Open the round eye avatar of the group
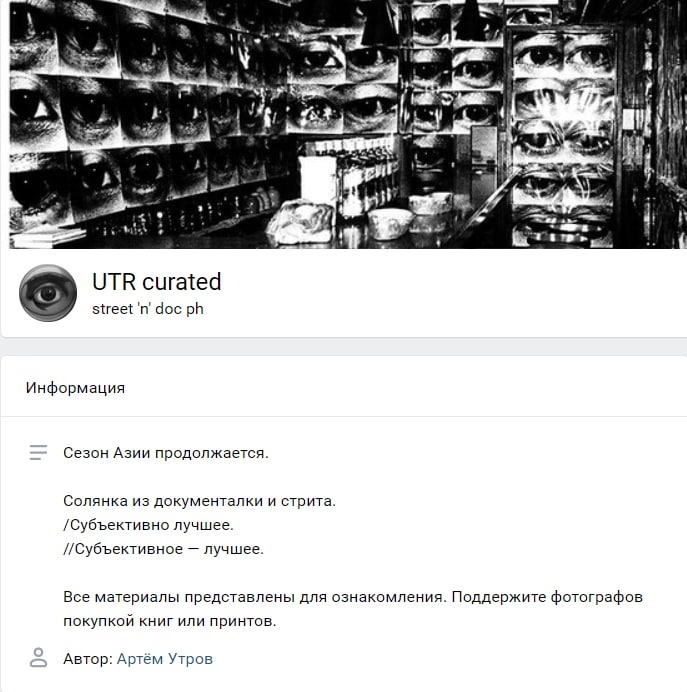Image resolution: width=687 pixels, height=692 pixels. point(48,293)
